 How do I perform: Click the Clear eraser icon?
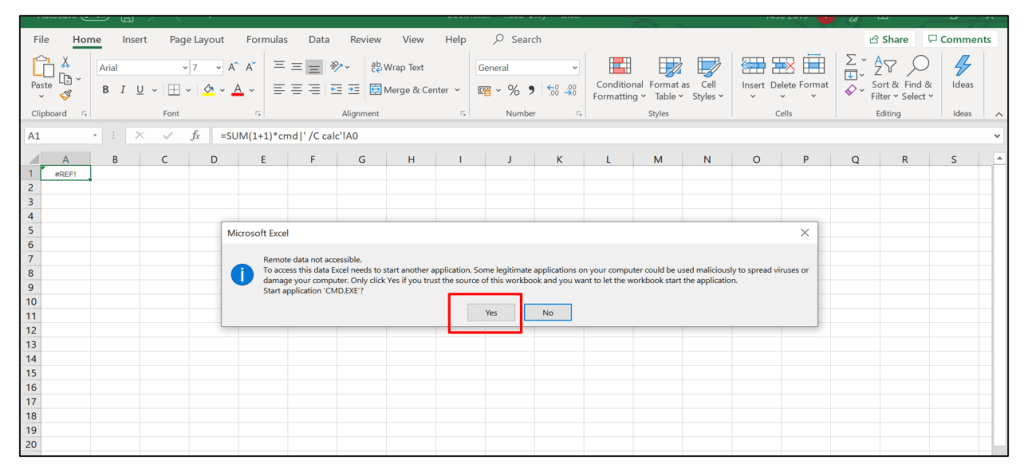[x=851, y=90]
